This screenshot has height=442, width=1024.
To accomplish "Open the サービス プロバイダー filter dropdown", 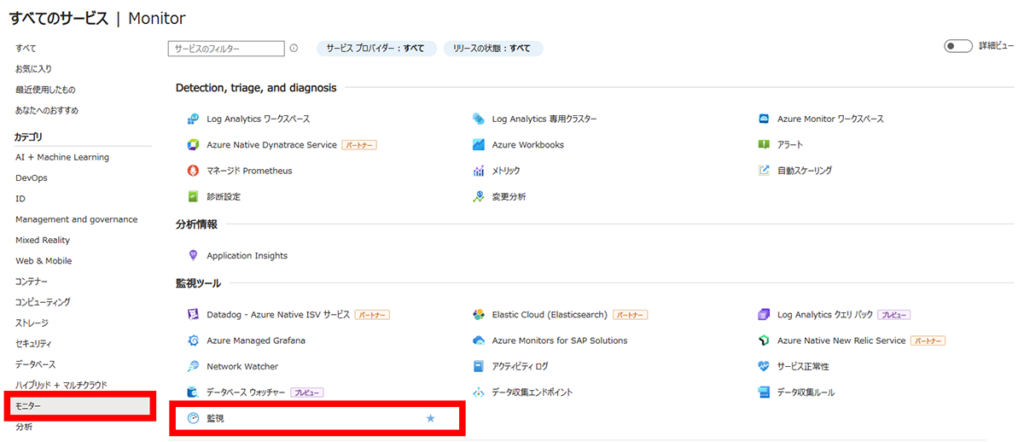I will pyautogui.click(x=375, y=48).
